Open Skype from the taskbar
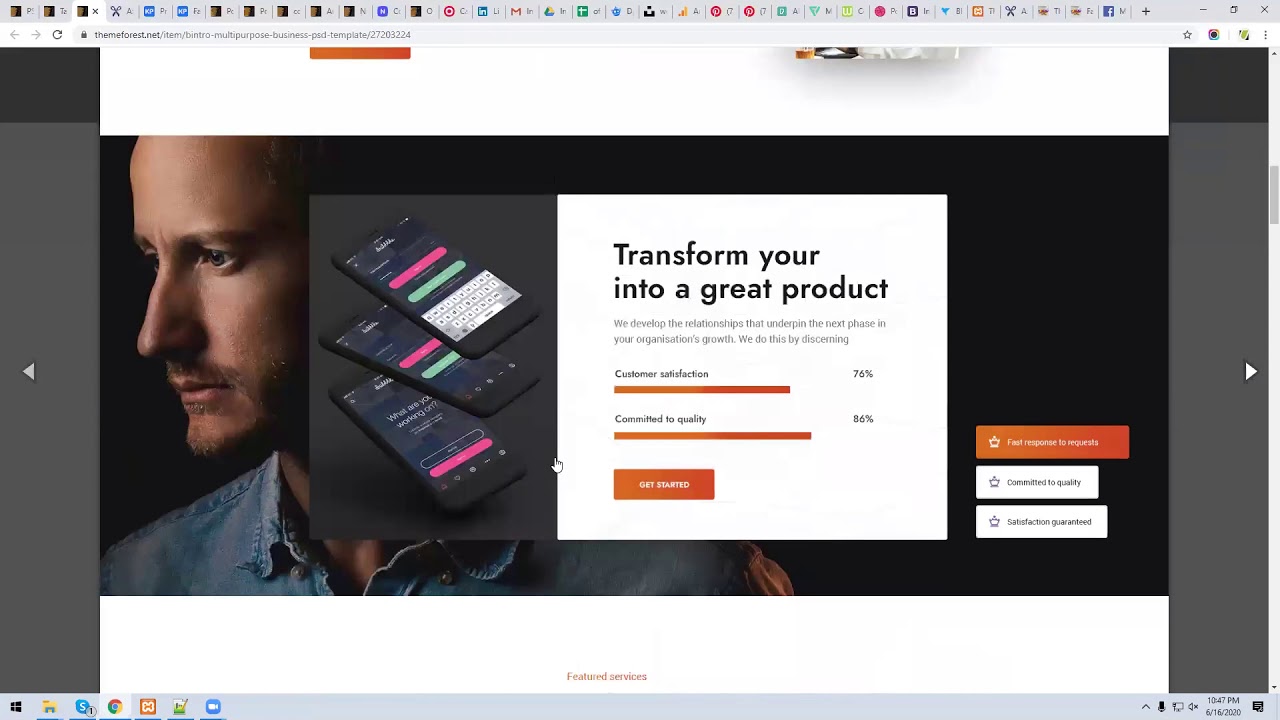The image size is (1280, 720). click(x=83, y=707)
